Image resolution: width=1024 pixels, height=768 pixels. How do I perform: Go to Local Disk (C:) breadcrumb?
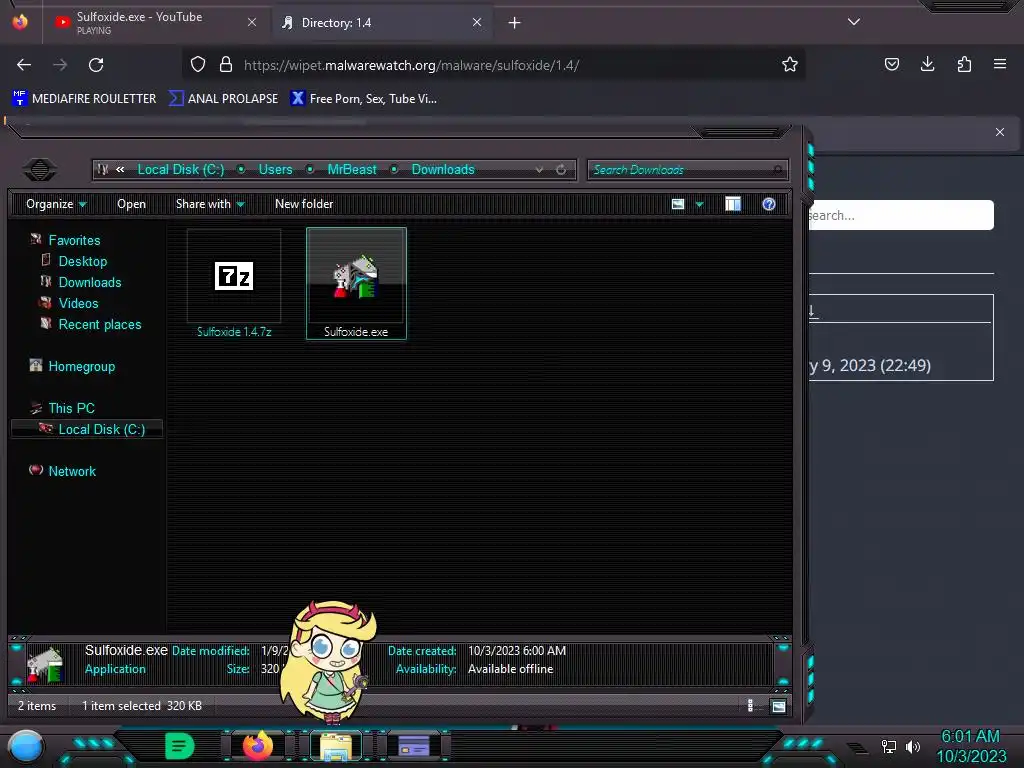tap(181, 170)
